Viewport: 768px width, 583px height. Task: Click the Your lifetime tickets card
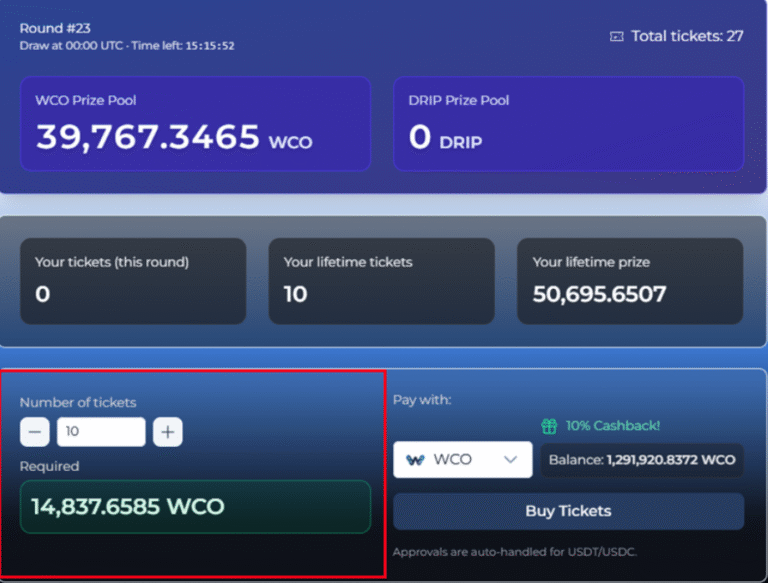click(x=381, y=281)
